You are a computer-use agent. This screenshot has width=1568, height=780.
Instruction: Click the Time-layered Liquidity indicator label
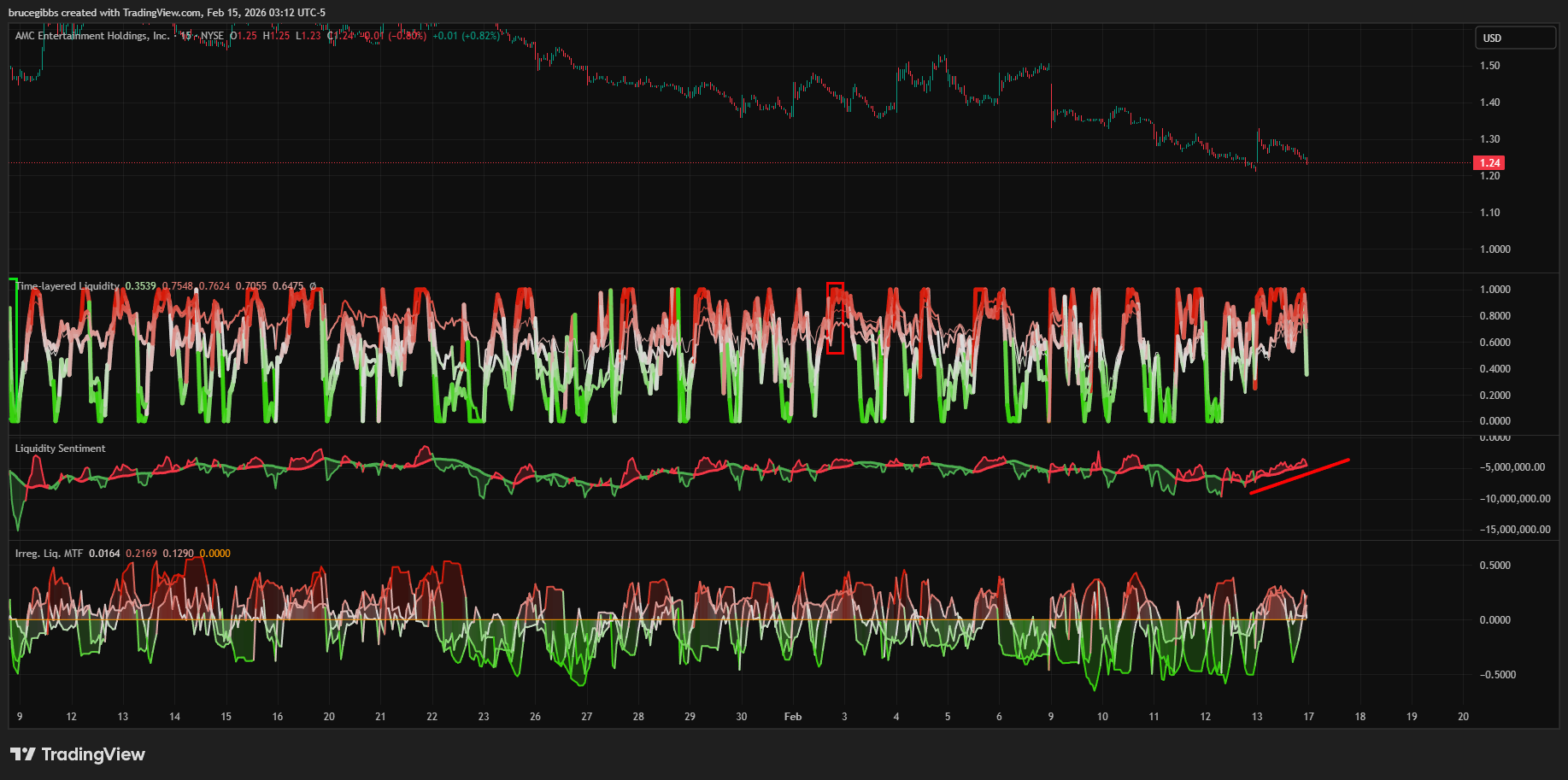click(x=68, y=286)
